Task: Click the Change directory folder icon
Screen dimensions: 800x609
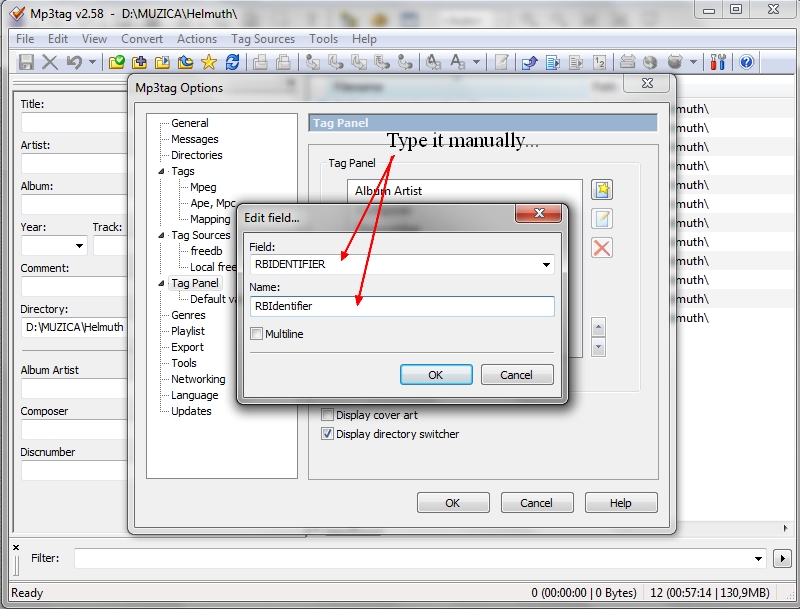Action: (116, 62)
